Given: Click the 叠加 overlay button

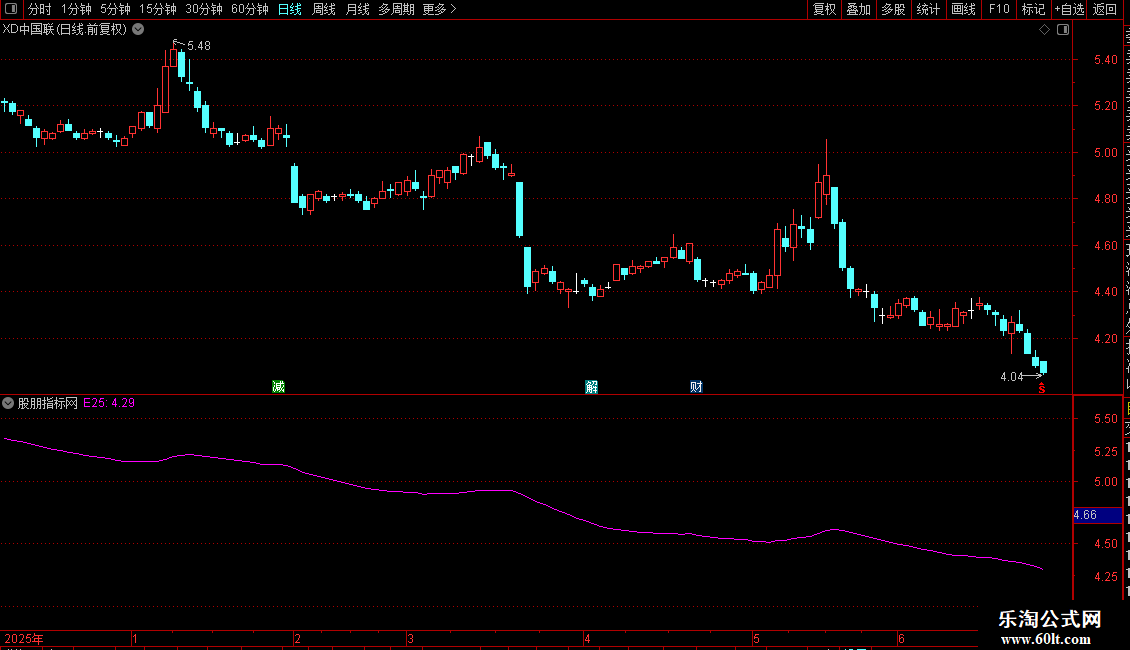Looking at the screenshot, I should 858,9.
